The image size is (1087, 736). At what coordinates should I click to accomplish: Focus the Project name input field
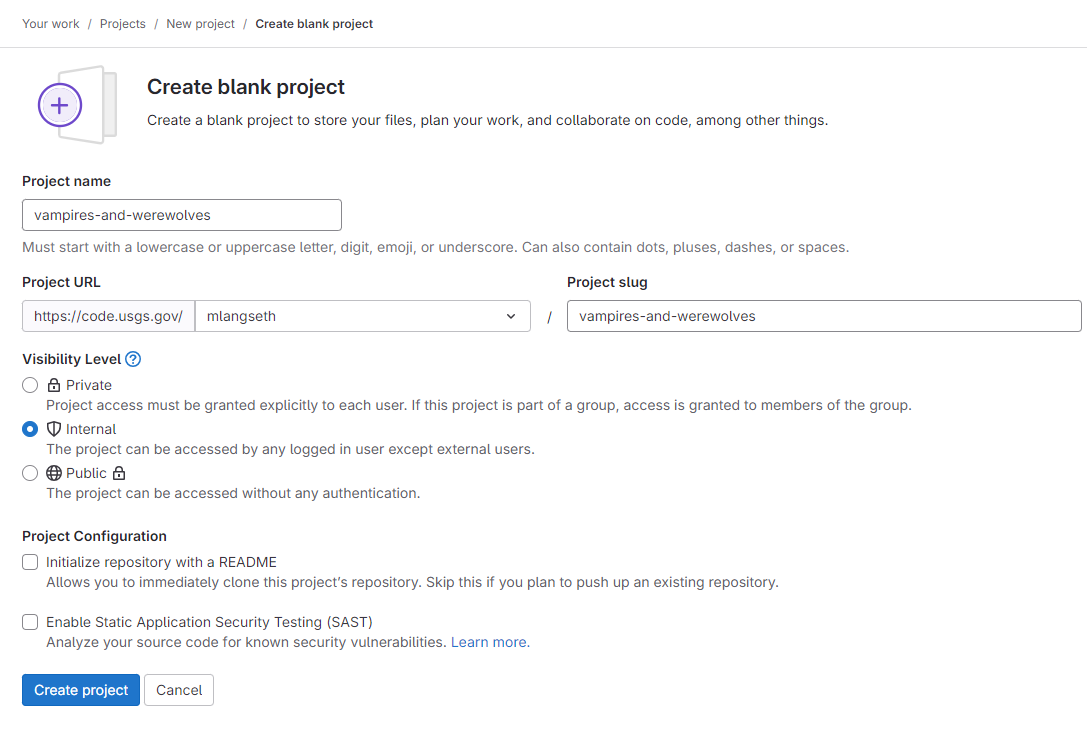pos(182,215)
